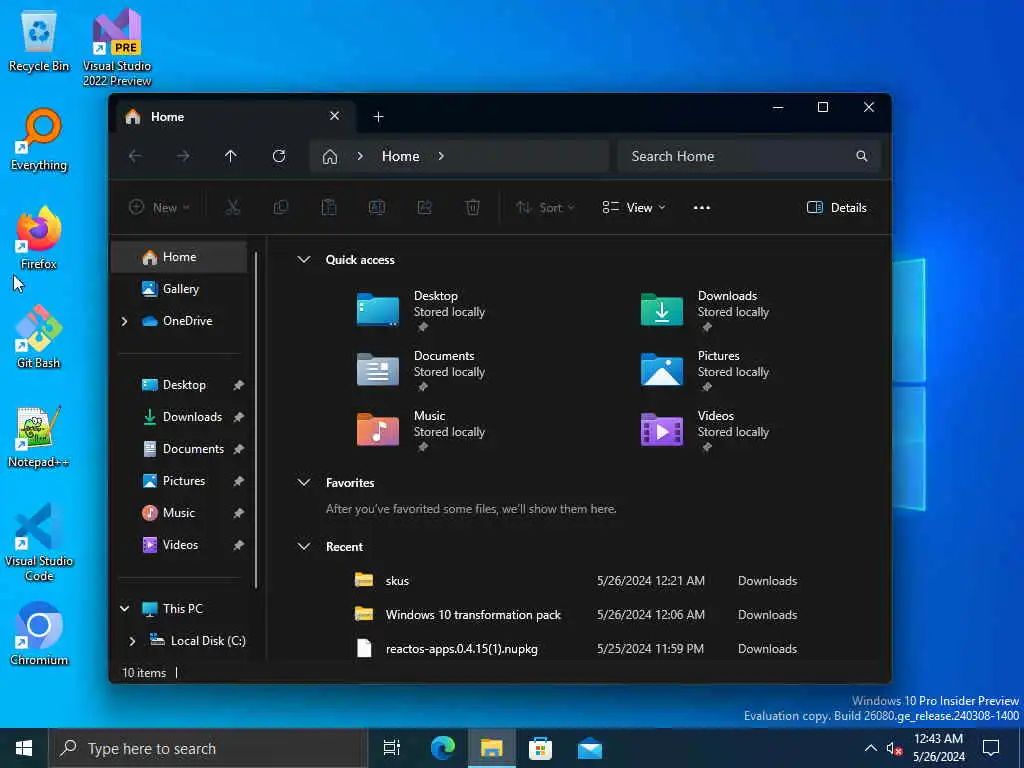
Task: Open Visual Studio Code shortcut
Action: click(x=39, y=542)
